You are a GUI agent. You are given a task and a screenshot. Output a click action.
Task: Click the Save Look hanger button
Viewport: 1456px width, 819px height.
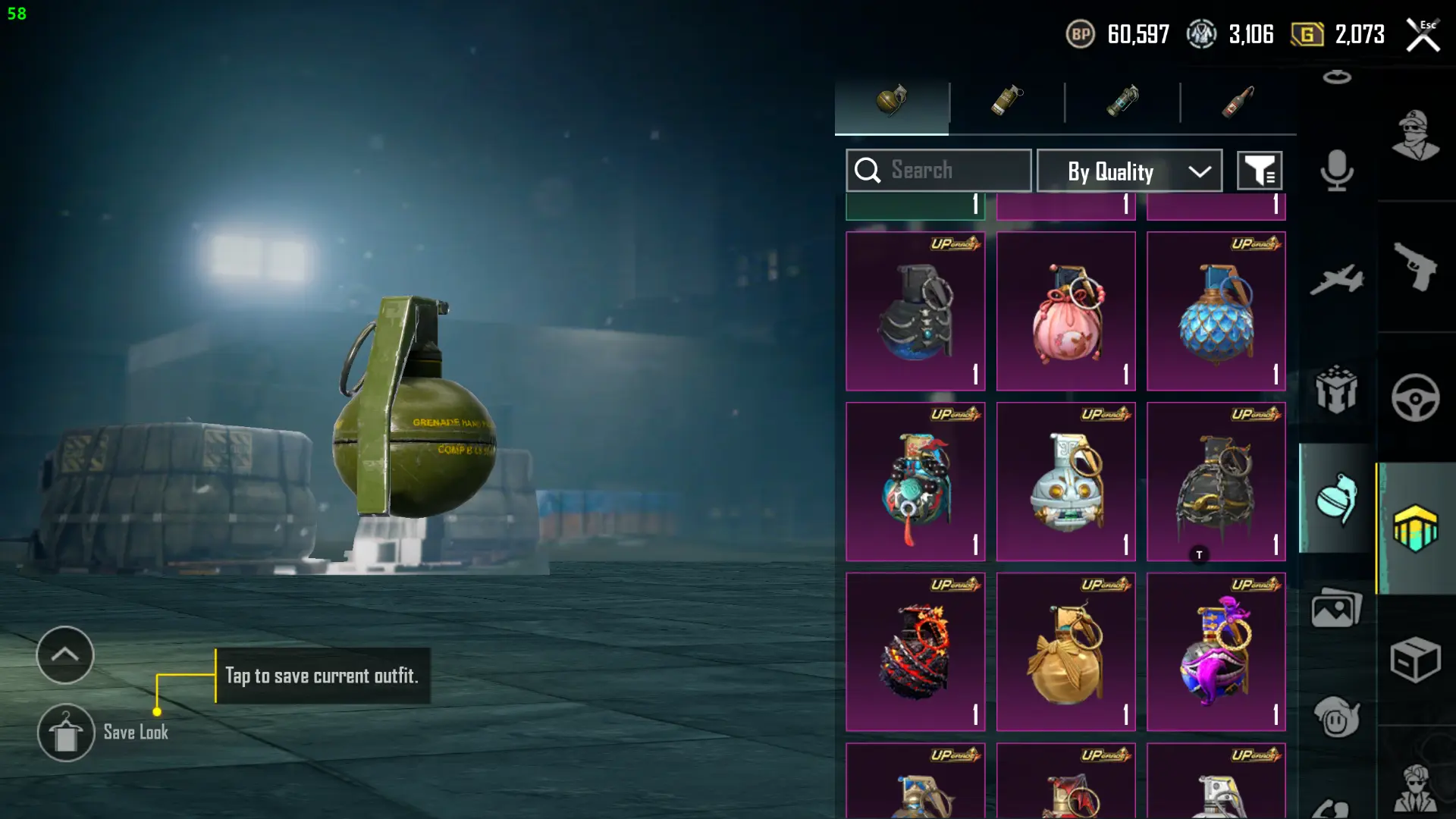66,733
